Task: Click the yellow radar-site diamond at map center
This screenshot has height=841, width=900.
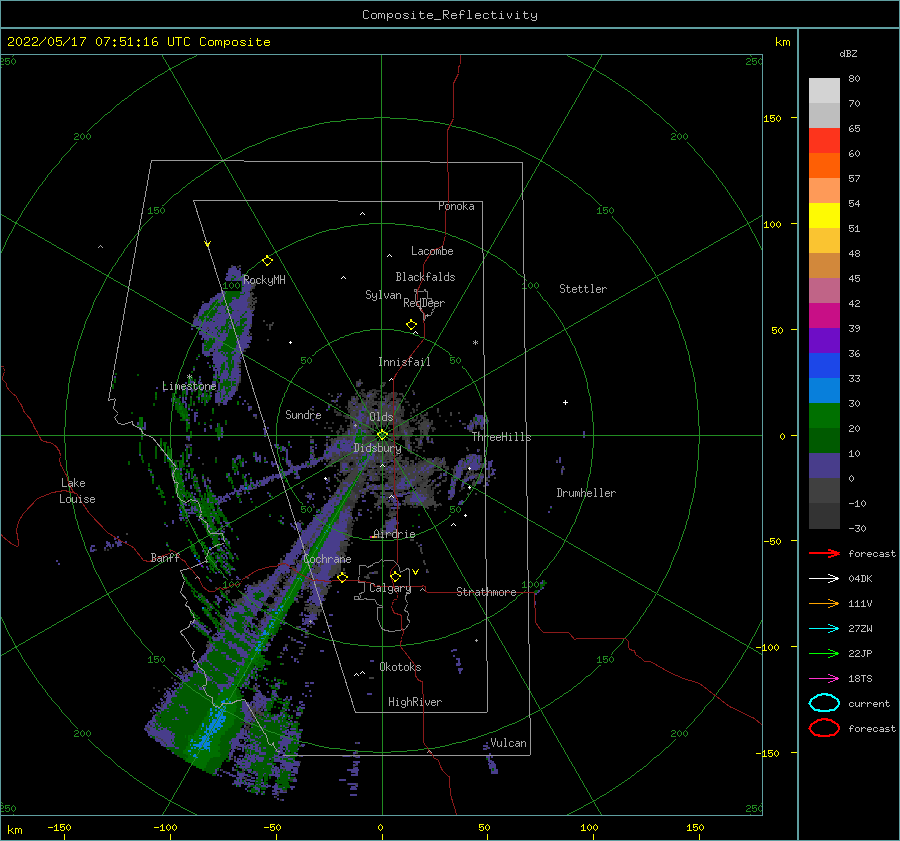Action: click(x=382, y=435)
